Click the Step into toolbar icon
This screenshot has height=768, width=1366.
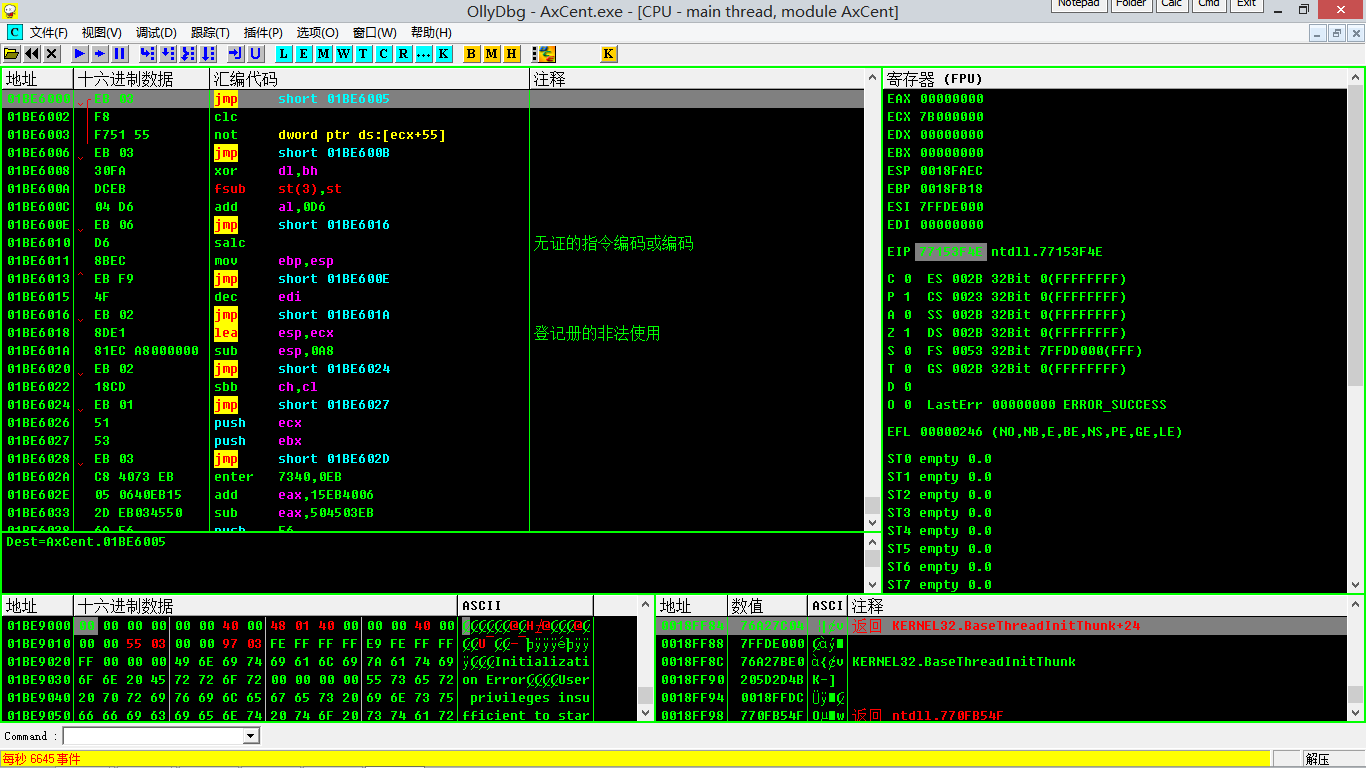[148, 53]
